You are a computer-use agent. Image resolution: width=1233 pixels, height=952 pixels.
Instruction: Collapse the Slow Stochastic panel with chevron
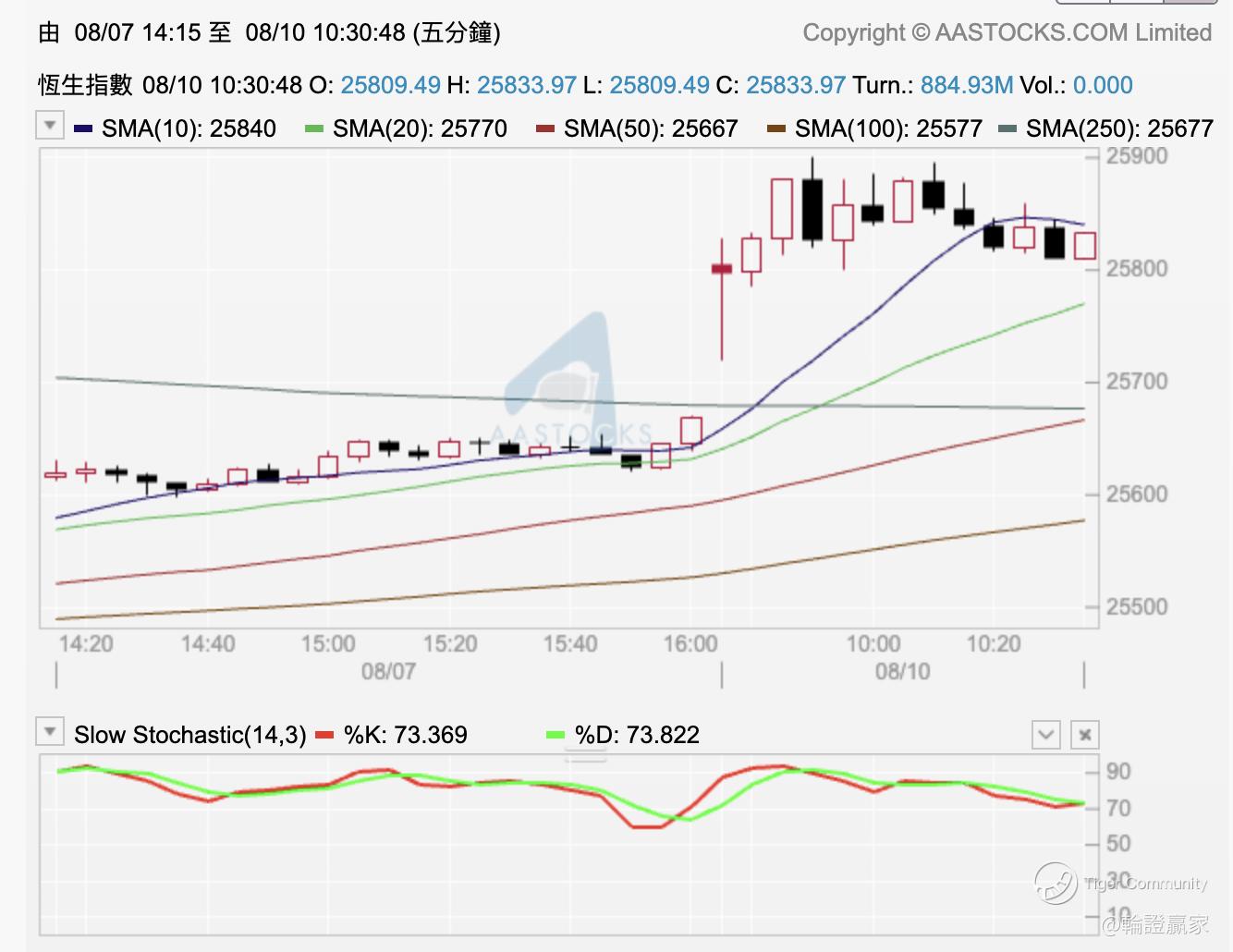(x=1045, y=735)
